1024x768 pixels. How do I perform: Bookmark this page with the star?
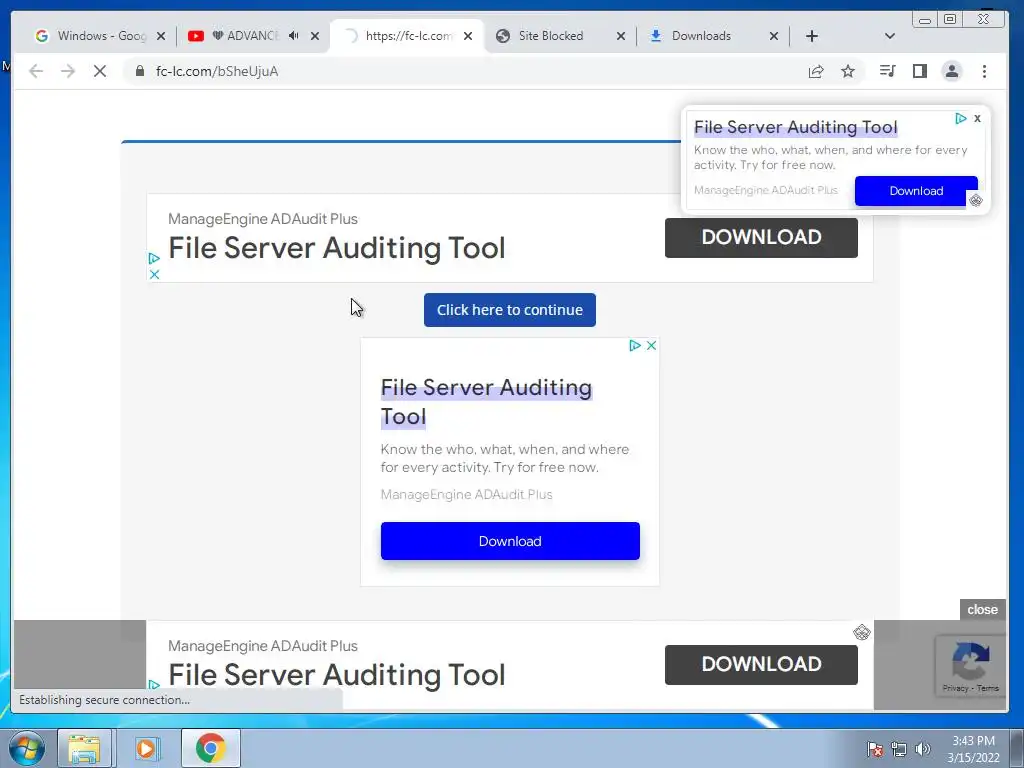(848, 71)
